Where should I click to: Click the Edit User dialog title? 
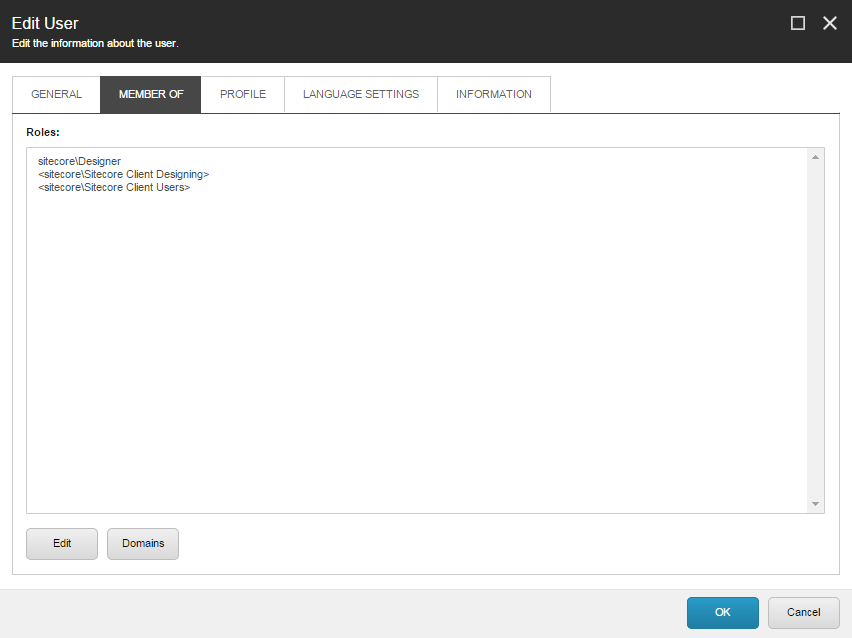(46, 22)
